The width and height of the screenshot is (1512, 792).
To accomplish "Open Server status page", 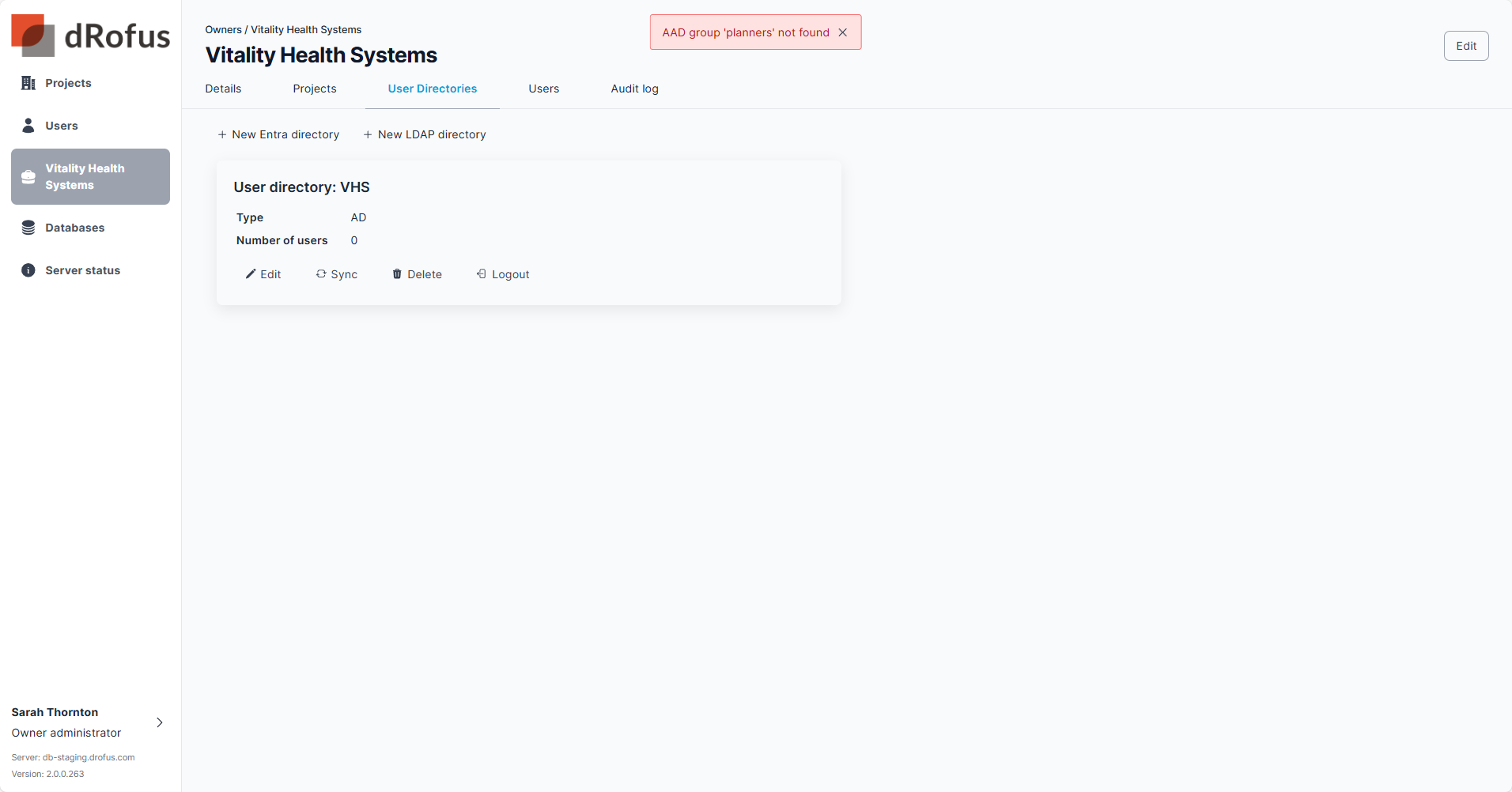I will coord(90,270).
